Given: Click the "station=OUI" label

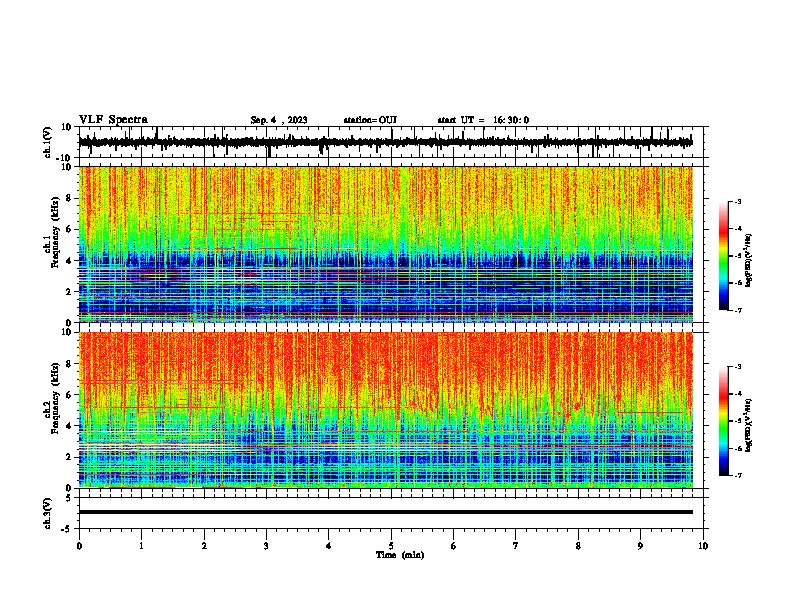Looking at the screenshot, I should (370, 120).
